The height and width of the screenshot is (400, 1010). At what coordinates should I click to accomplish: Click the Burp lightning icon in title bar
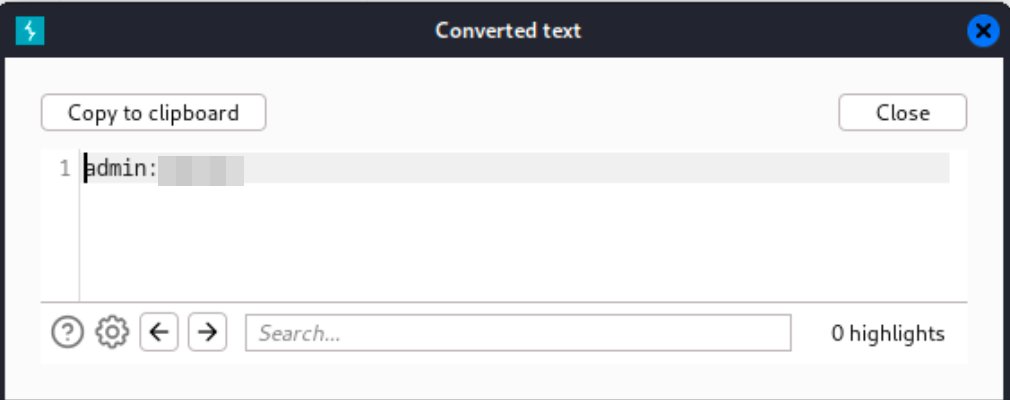pos(30,31)
